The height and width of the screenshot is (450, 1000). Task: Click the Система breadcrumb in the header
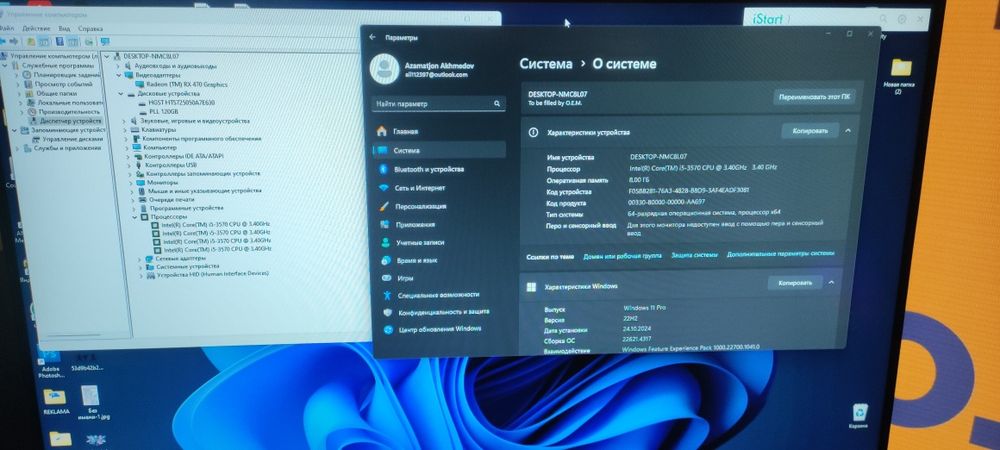point(546,64)
